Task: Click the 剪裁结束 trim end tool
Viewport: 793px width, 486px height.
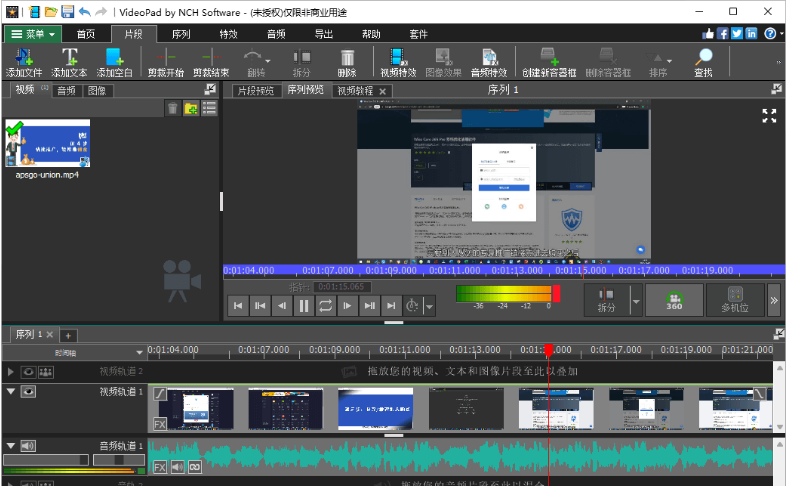Action: [211, 62]
